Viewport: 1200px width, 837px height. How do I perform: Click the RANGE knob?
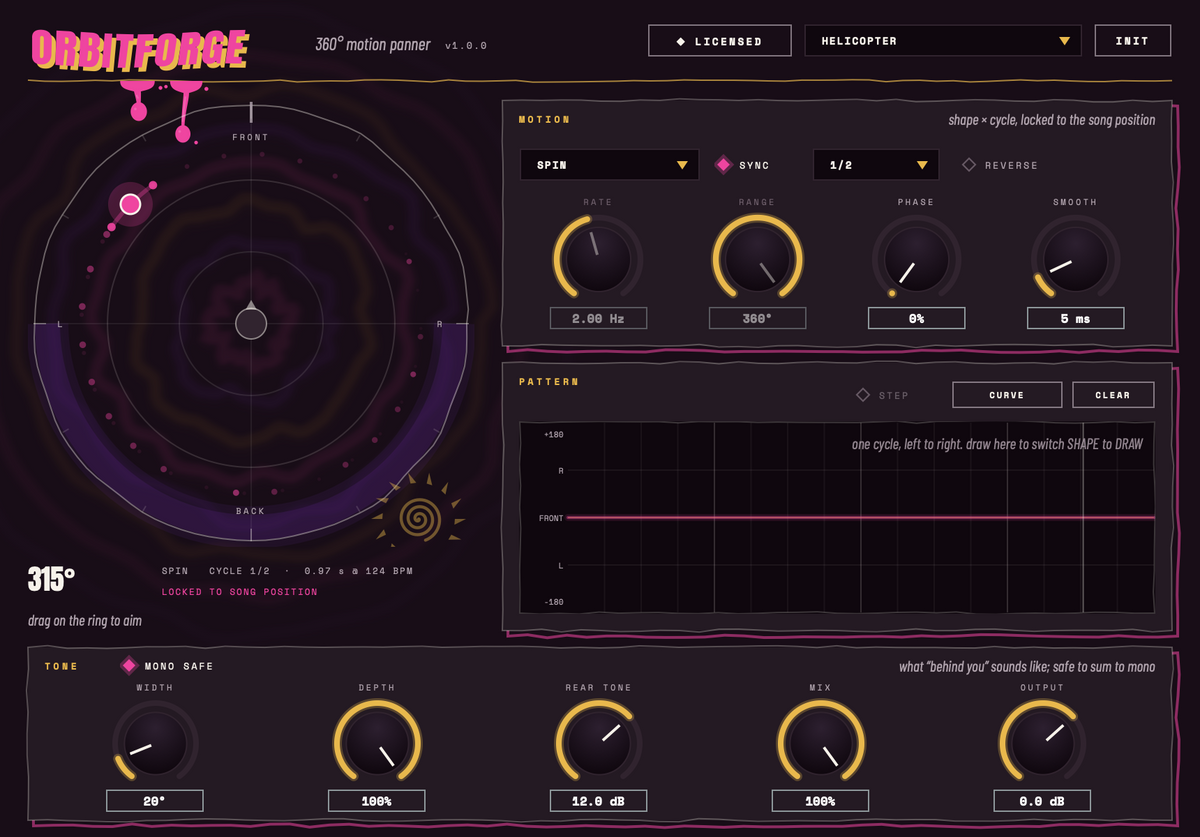coord(757,258)
